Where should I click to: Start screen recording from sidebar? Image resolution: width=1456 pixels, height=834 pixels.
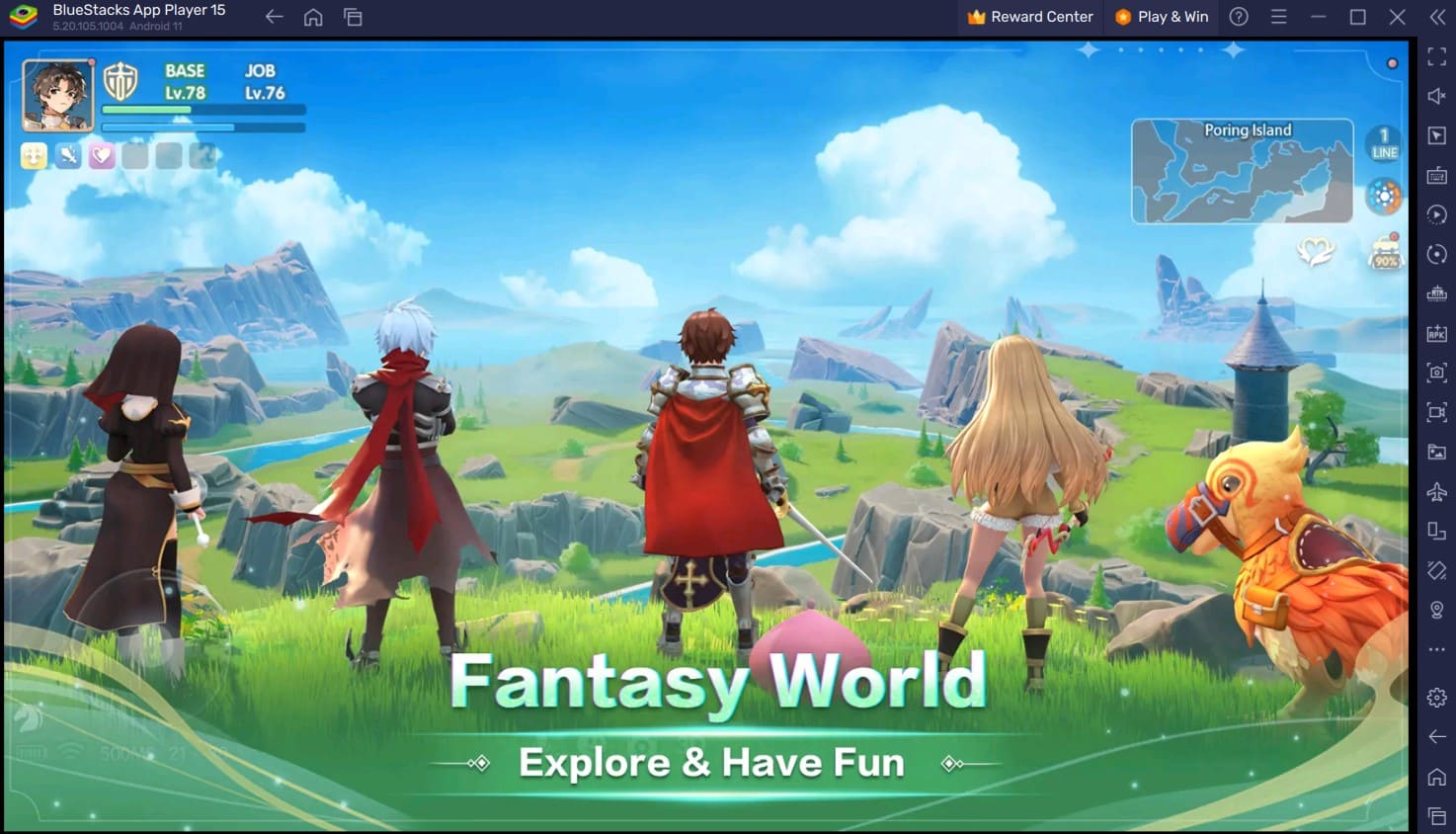pos(1437,412)
